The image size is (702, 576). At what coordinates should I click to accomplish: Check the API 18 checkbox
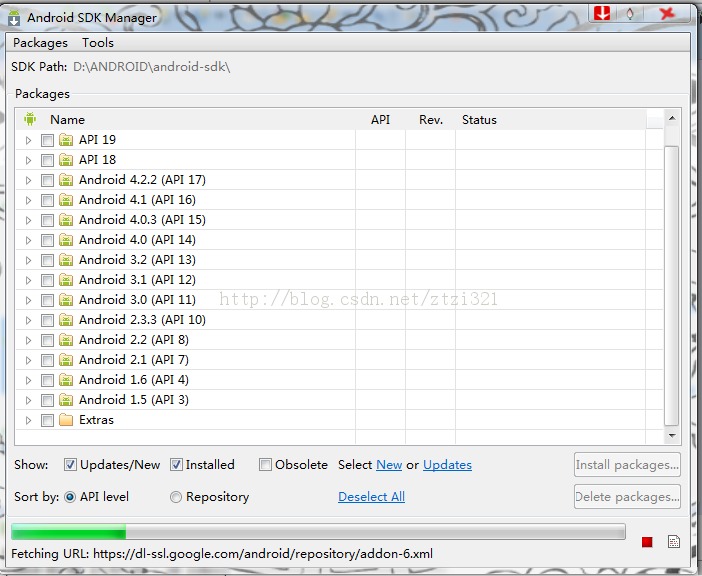click(x=47, y=160)
